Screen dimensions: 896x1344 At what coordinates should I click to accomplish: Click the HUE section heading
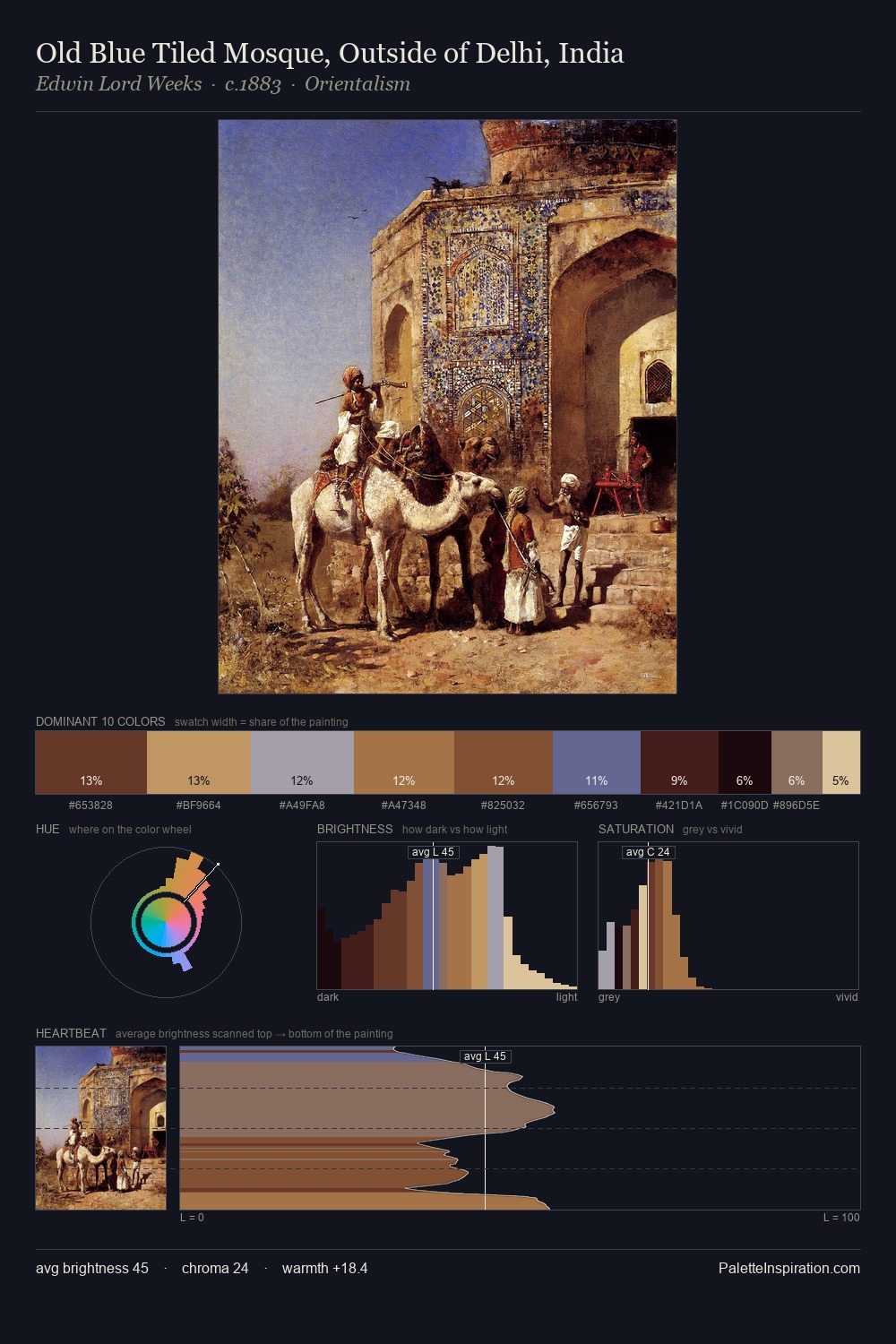click(47, 829)
